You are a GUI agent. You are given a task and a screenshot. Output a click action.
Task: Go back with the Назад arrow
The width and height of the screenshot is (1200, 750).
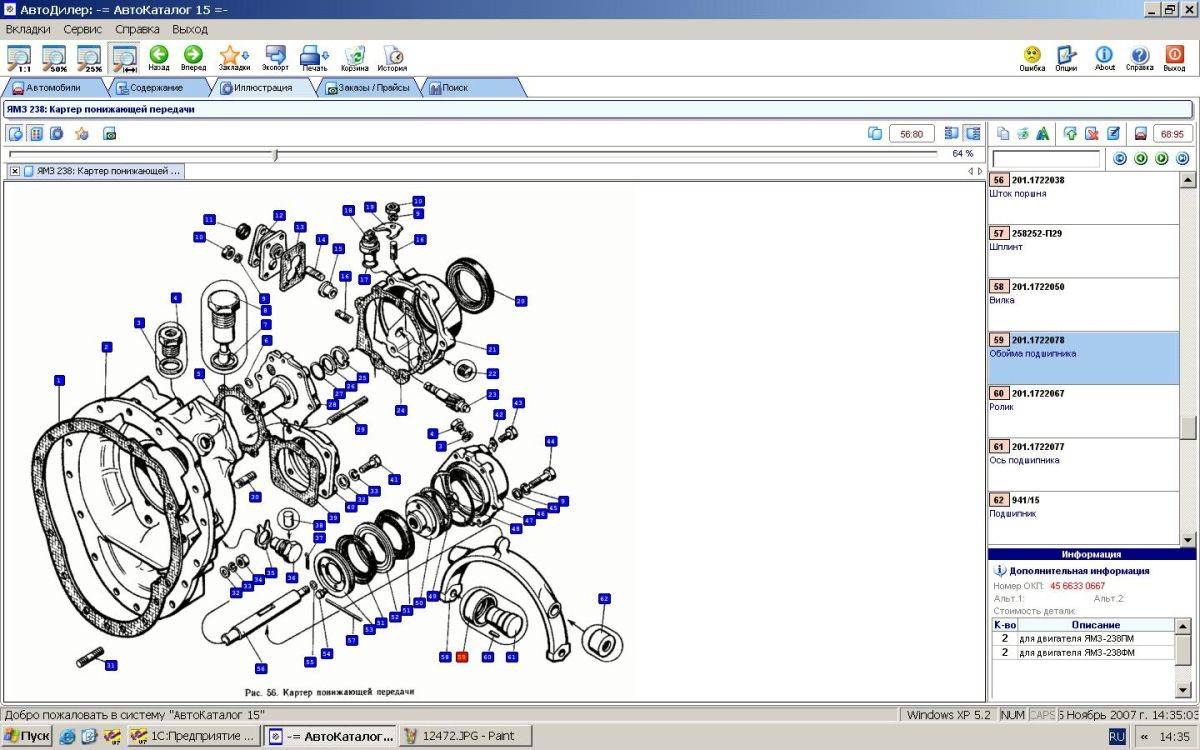coord(159,58)
